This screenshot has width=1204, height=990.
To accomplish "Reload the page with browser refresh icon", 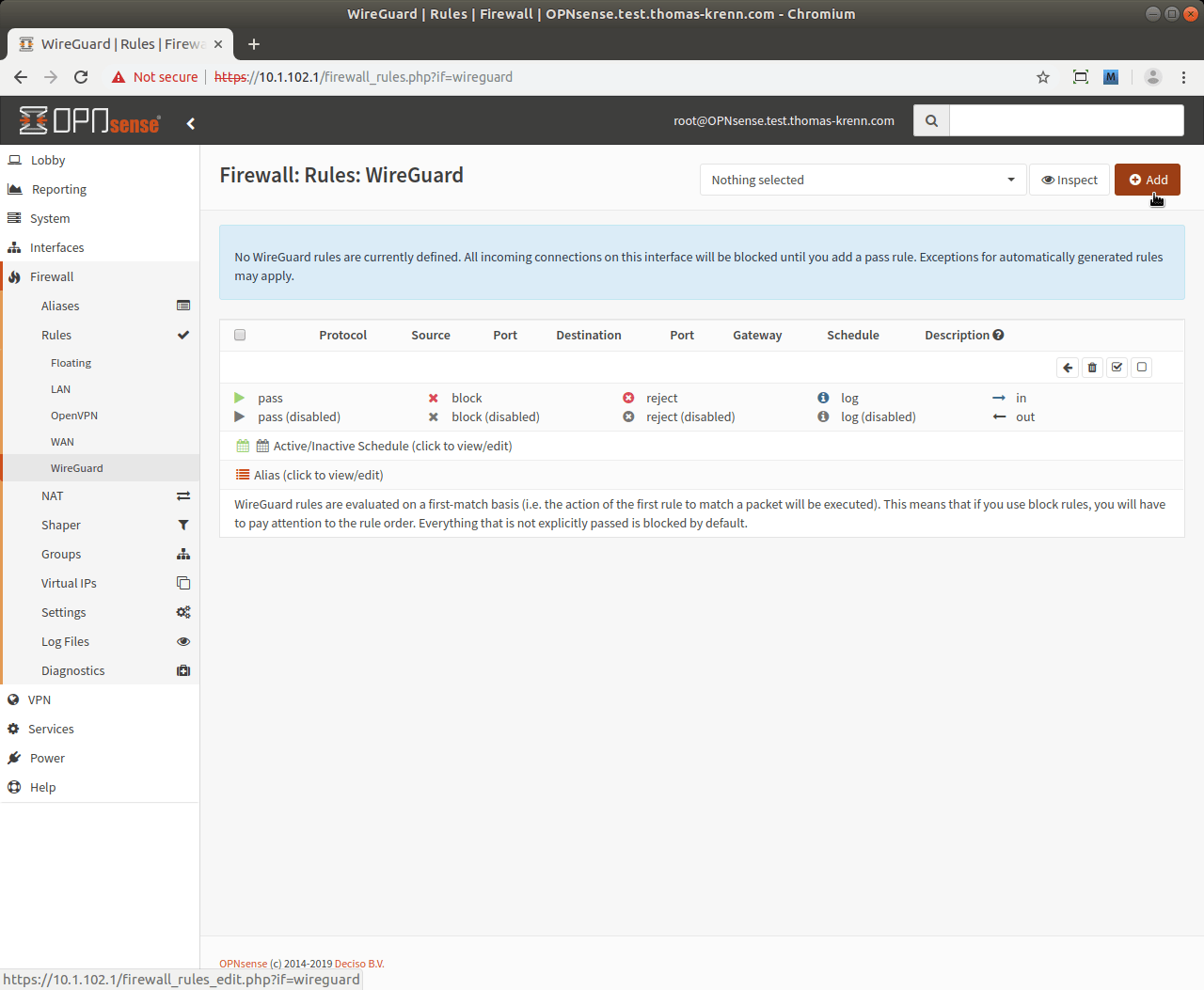I will click(x=81, y=77).
